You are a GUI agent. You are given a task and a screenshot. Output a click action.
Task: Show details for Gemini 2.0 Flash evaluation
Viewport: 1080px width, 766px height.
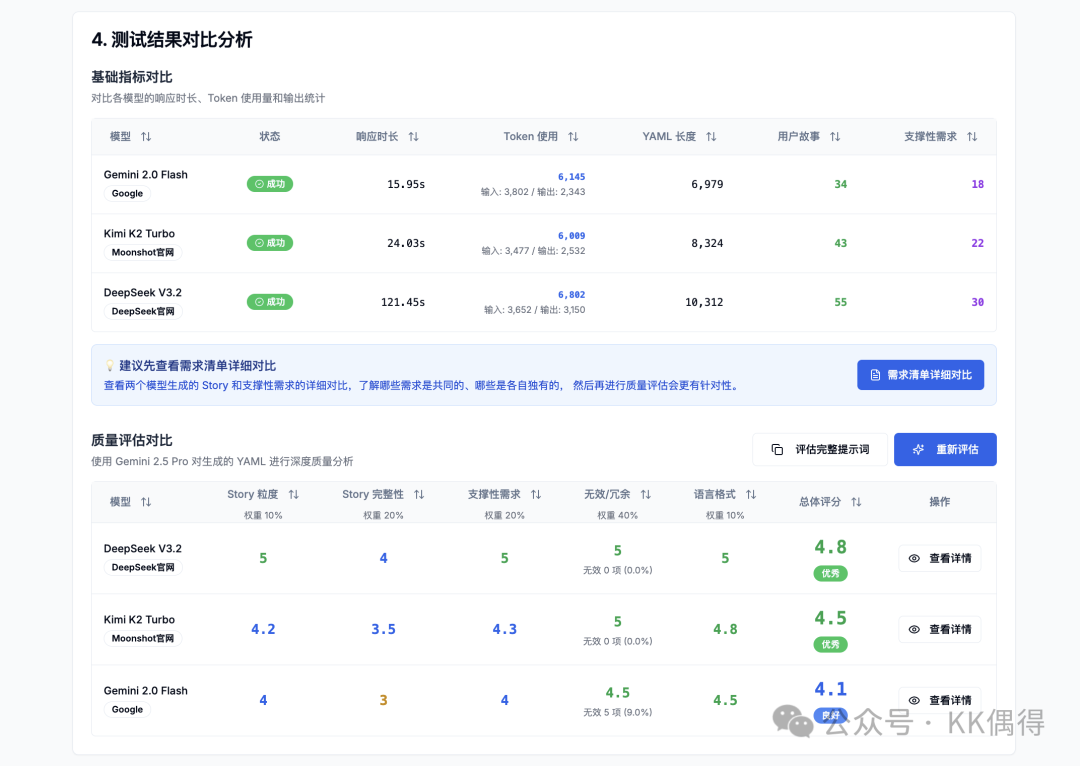pyautogui.click(x=939, y=700)
